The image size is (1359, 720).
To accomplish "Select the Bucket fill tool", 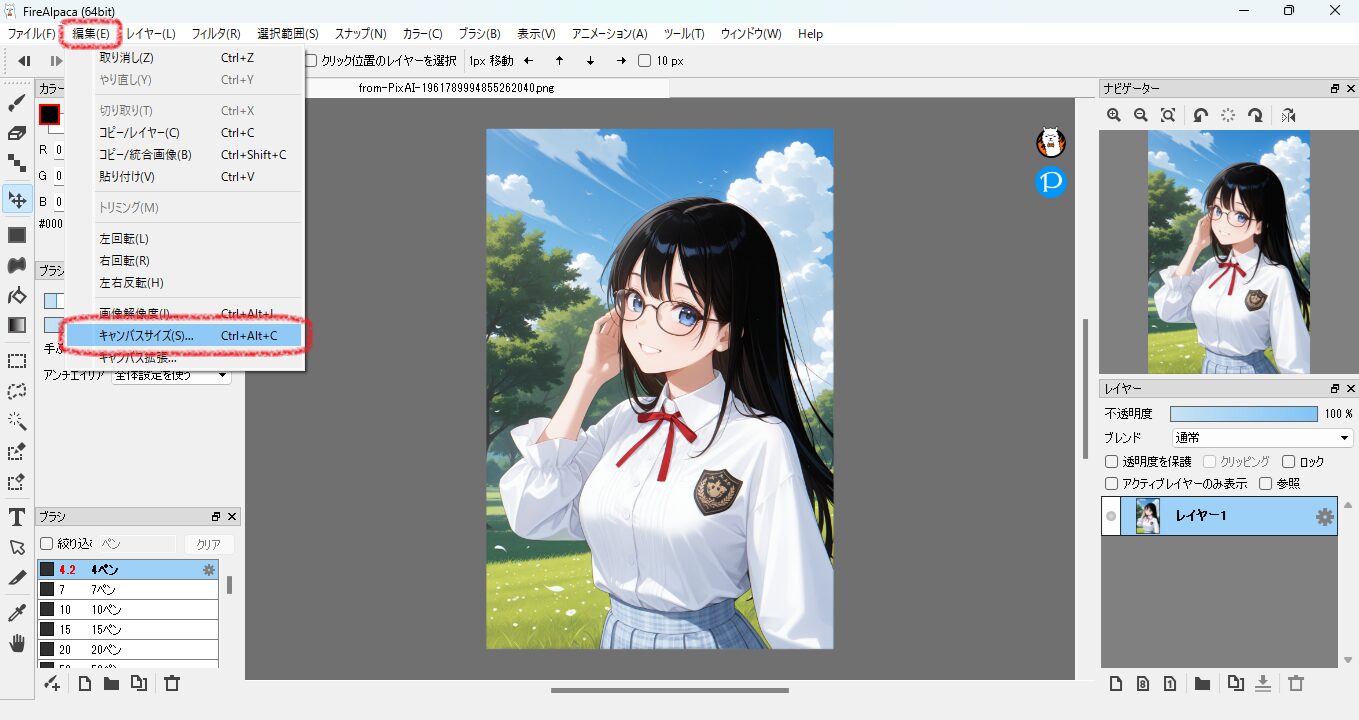I will pyautogui.click(x=17, y=295).
